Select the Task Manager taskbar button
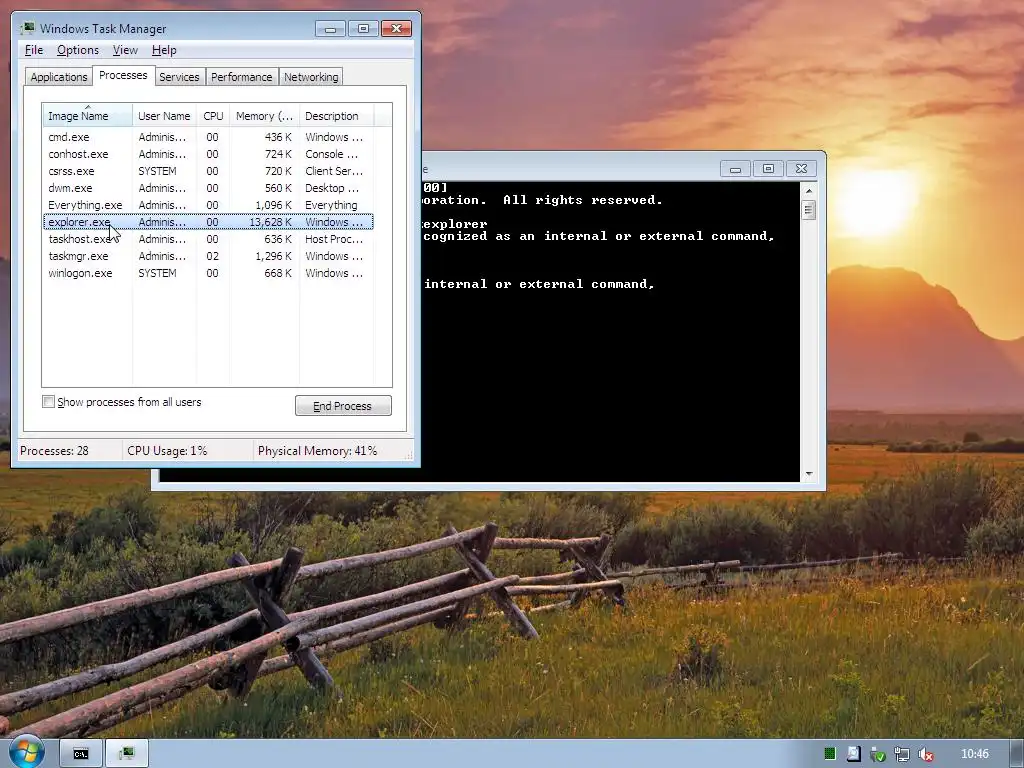Image resolution: width=1024 pixels, height=768 pixels. click(127, 754)
